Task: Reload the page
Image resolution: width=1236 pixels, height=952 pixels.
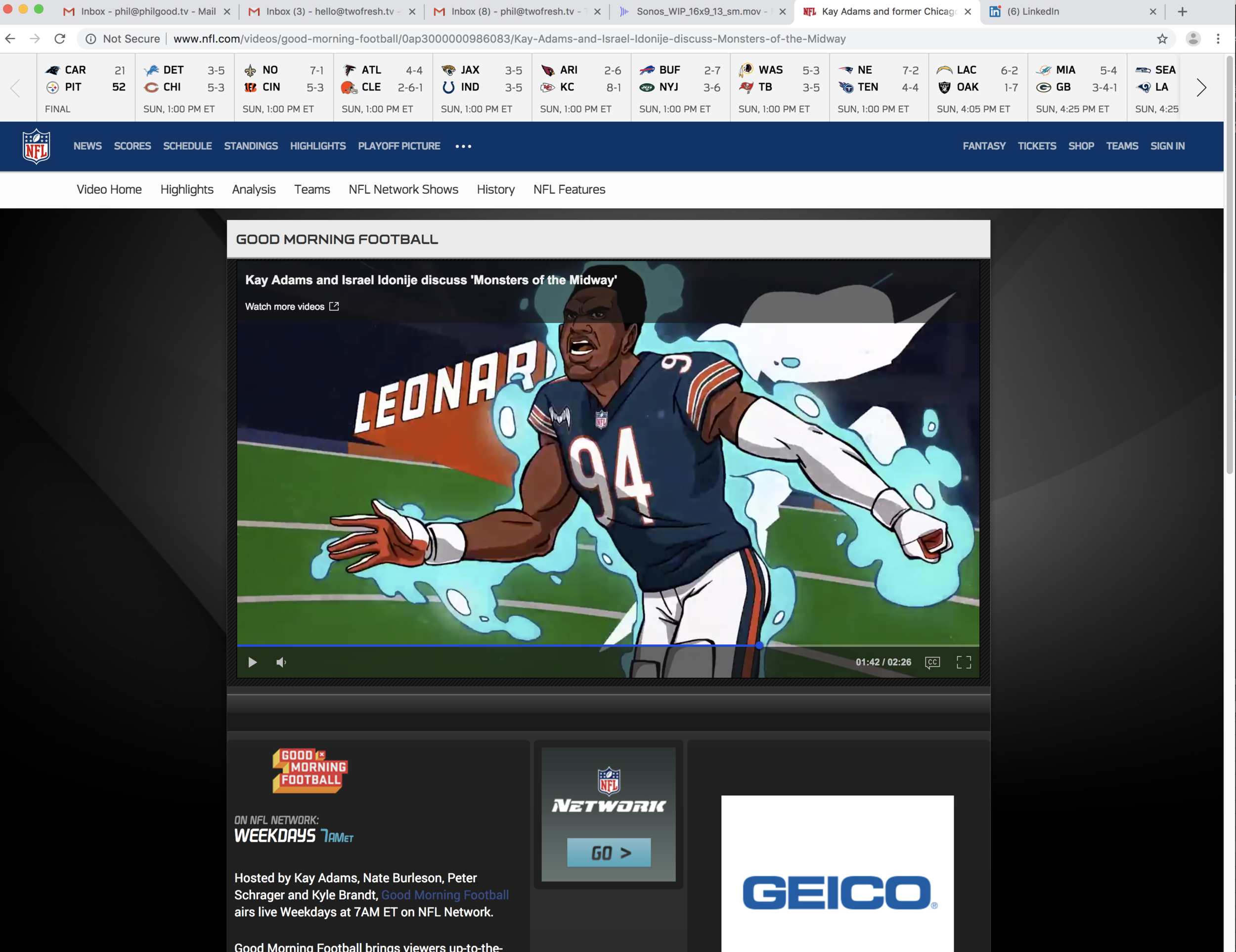Action: [60, 39]
